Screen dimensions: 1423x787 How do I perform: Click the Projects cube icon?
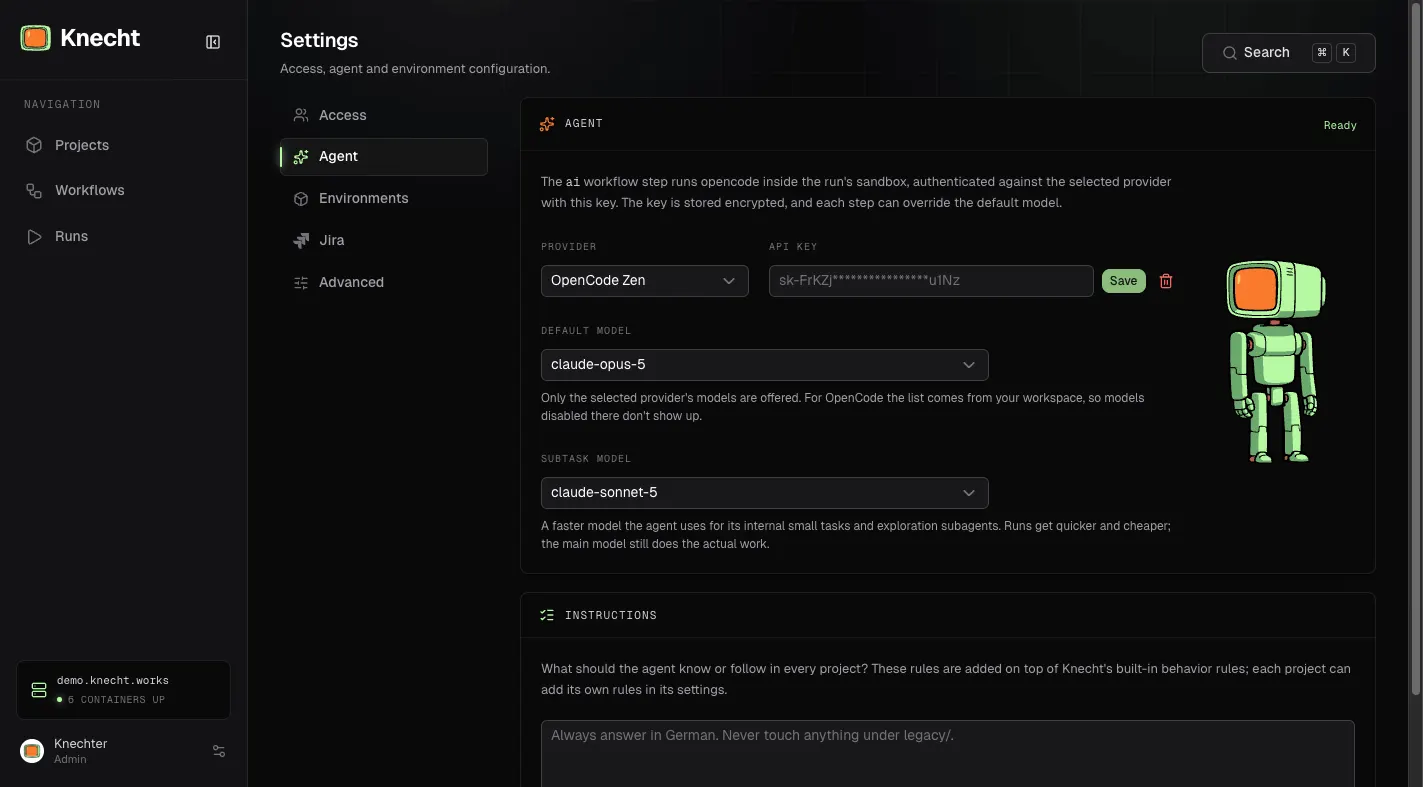34,145
